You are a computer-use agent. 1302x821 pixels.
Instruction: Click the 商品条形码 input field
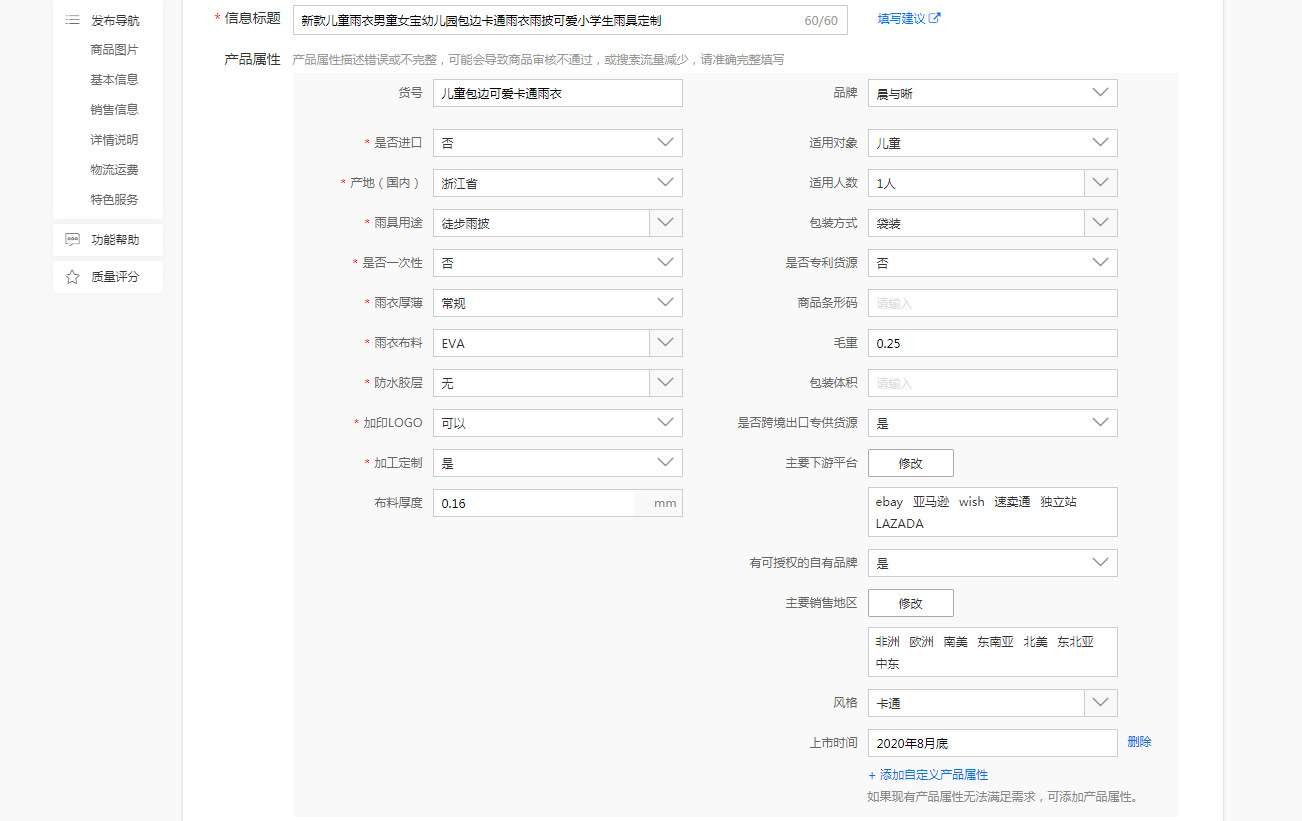(992, 303)
